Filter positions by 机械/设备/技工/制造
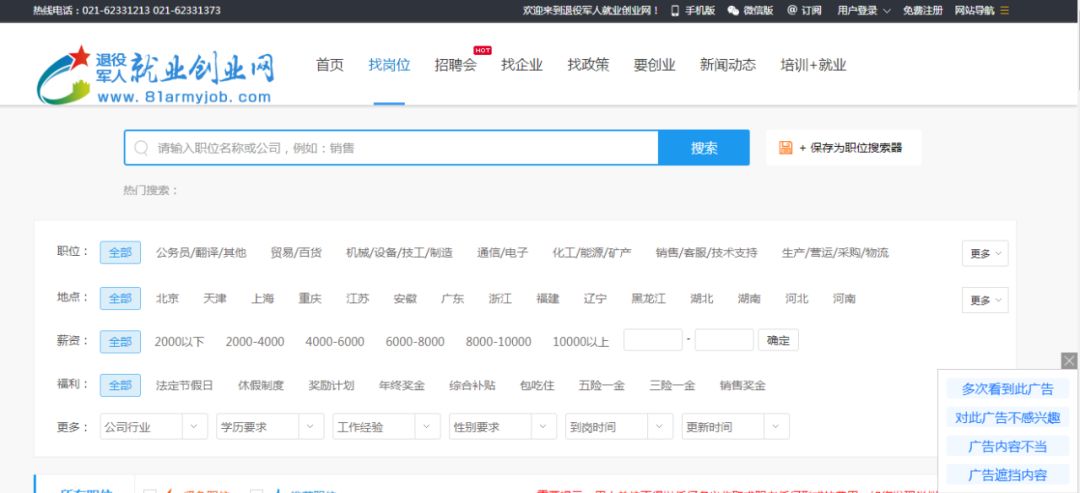Screen dimensions: 1080x493 (399, 253)
